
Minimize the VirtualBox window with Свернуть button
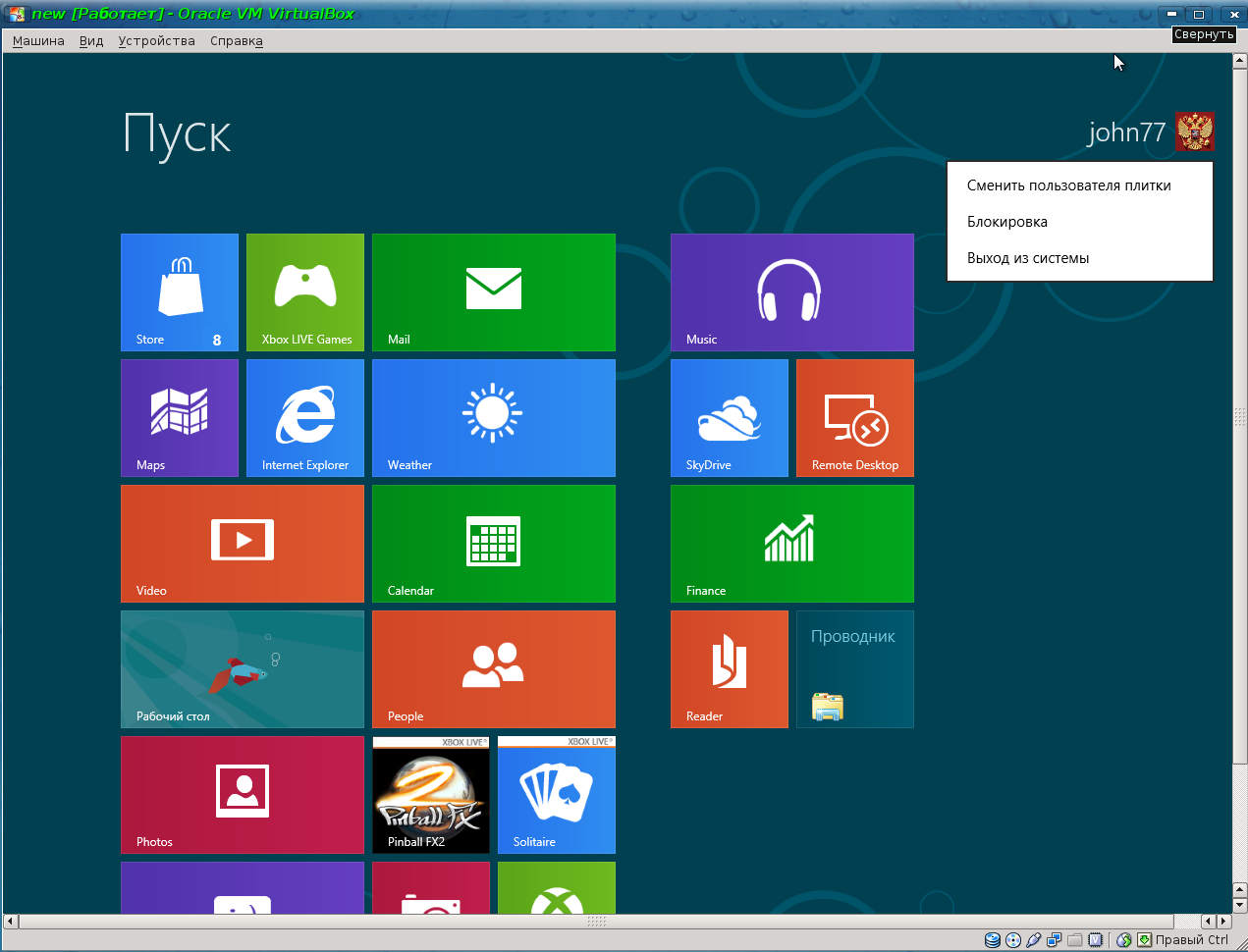(1171, 14)
